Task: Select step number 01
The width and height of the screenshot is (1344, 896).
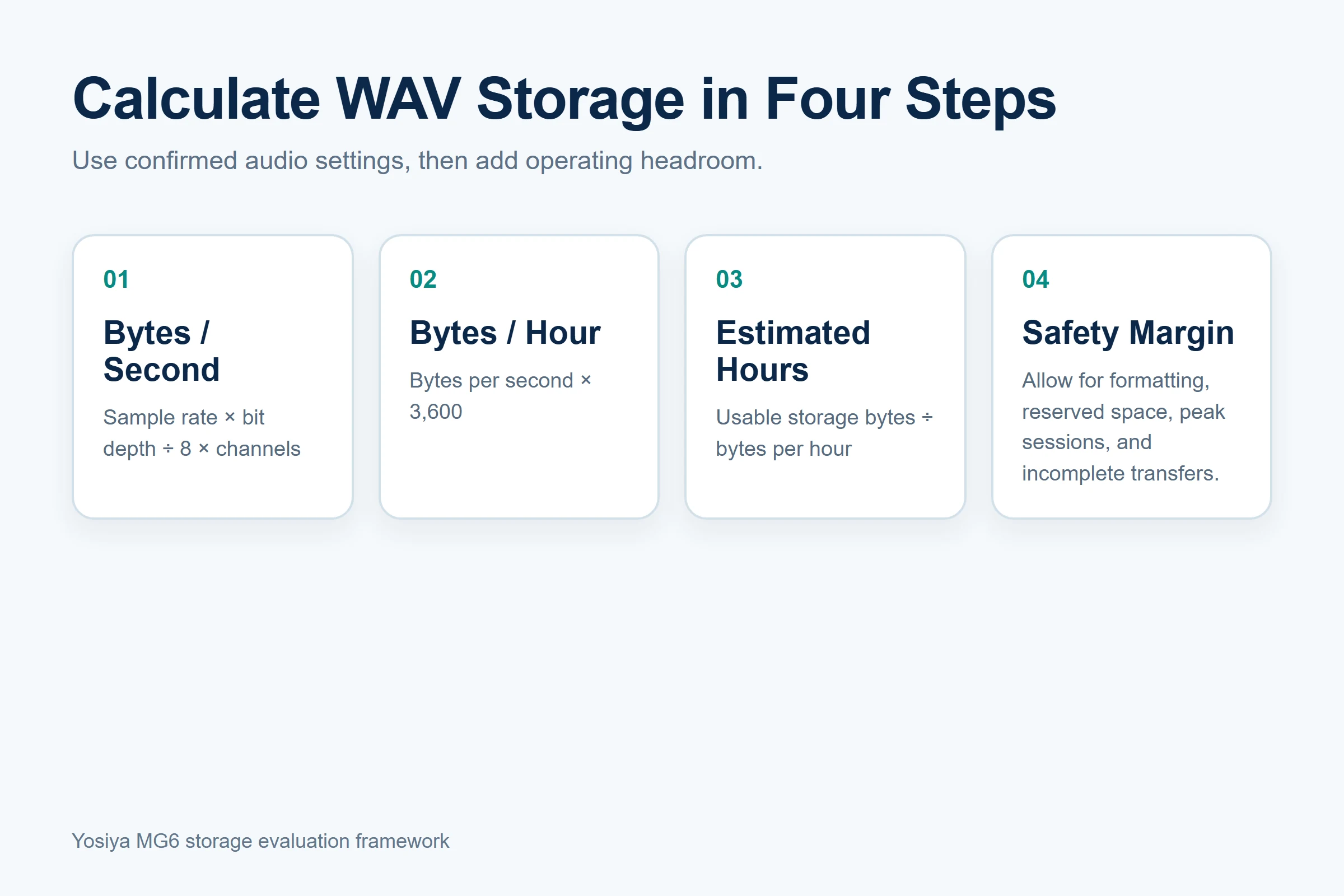Action: 116,279
